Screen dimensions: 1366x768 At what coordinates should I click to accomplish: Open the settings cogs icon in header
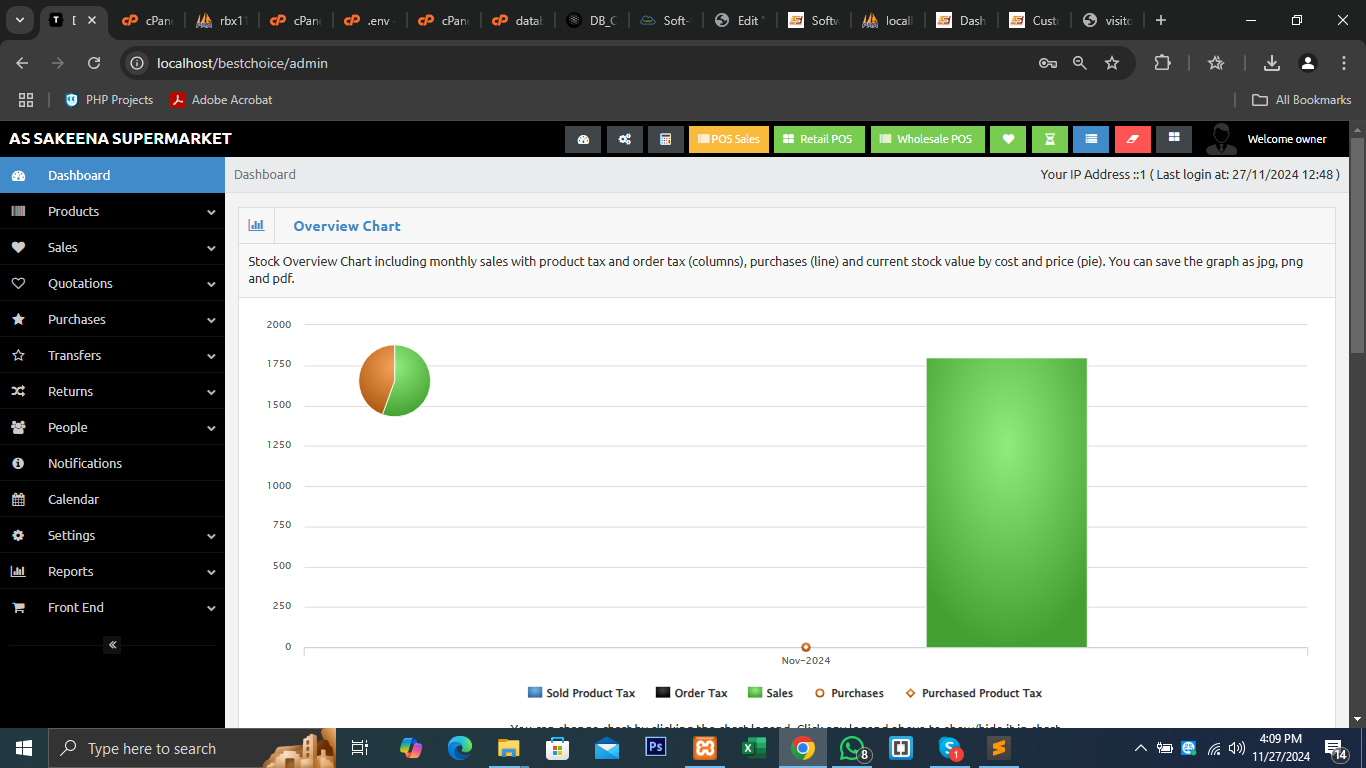625,139
